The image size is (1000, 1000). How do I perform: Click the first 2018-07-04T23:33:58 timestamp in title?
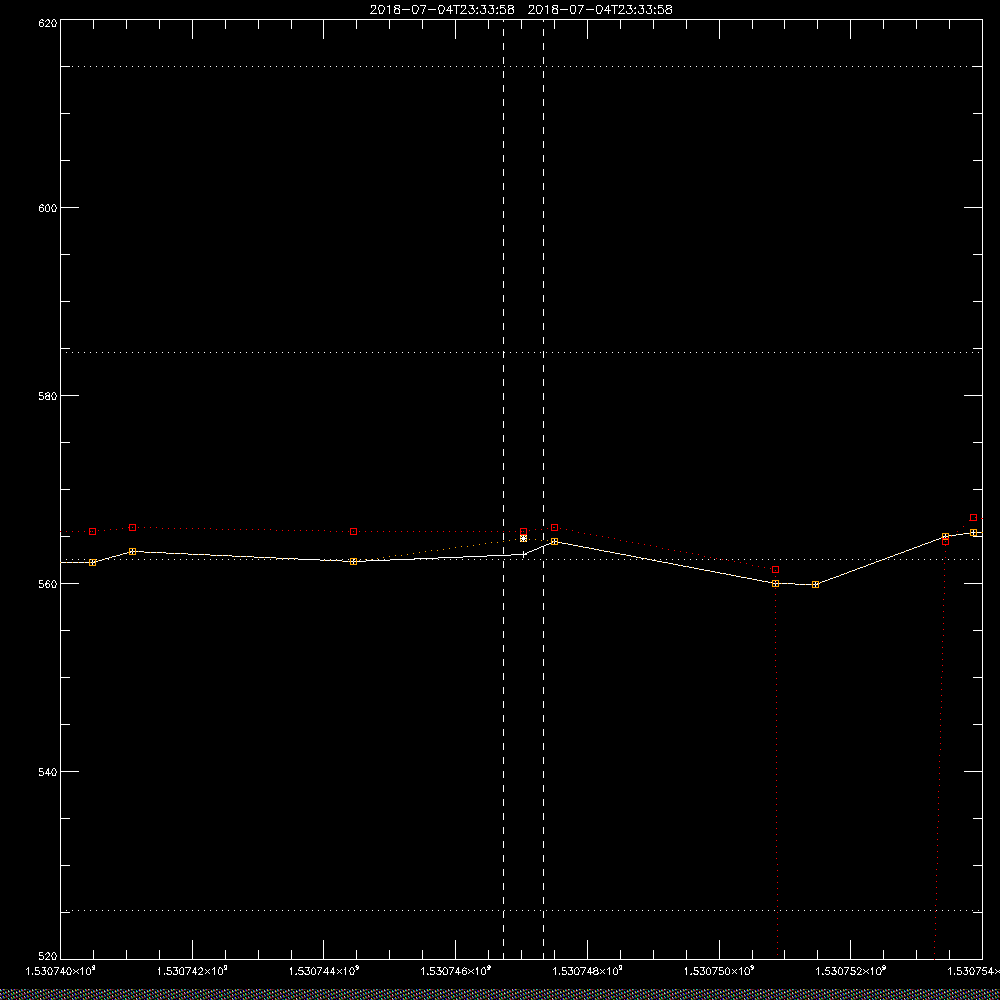tap(442, 10)
